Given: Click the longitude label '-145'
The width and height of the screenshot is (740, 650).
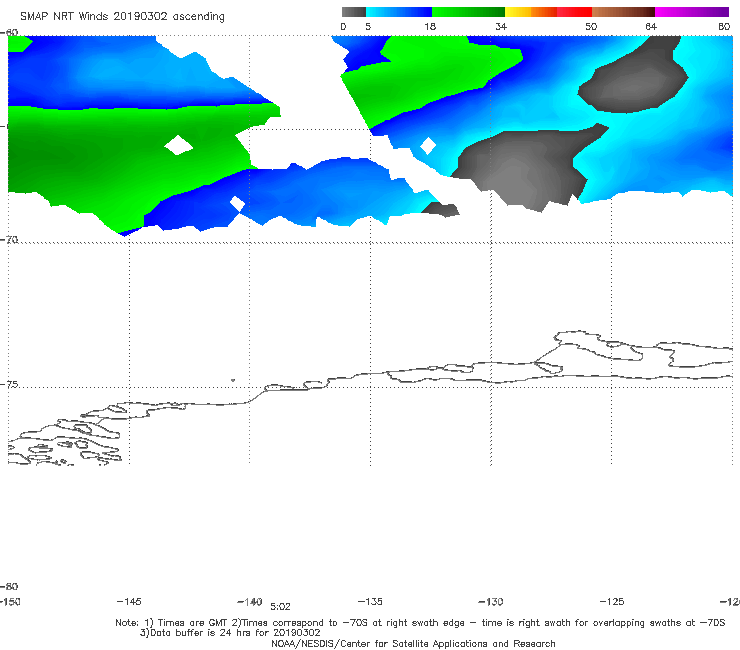Looking at the screenshot, I should tap(129, 601).
